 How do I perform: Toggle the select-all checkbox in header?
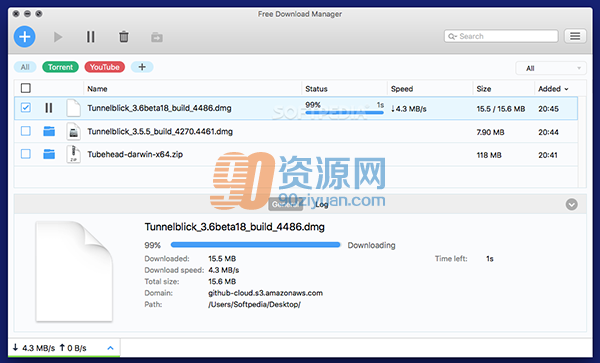point(26,88)
